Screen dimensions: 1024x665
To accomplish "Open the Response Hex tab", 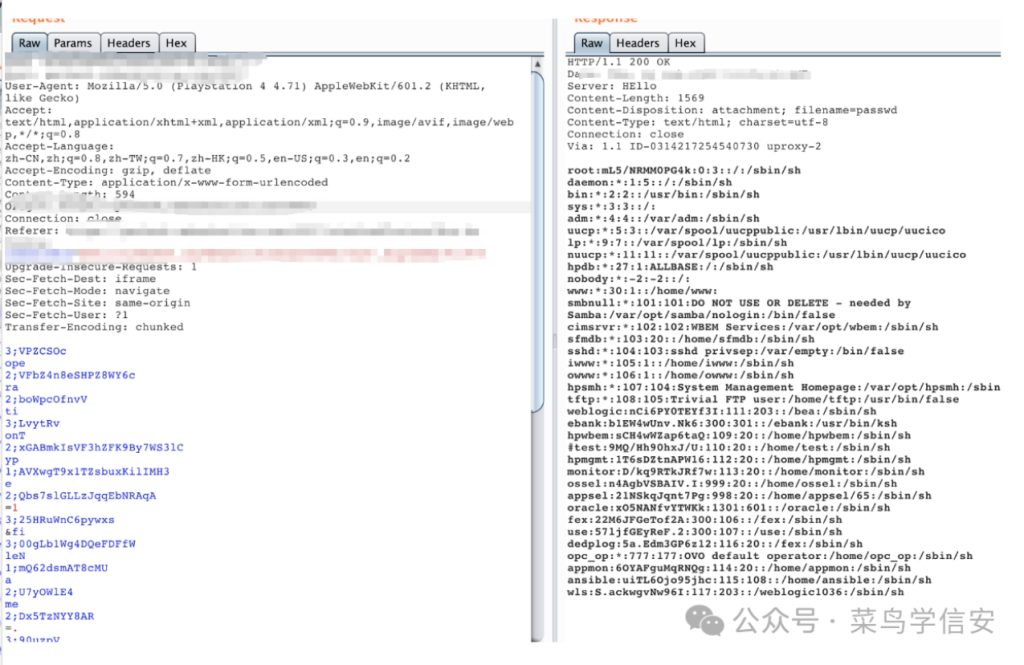I will (685, 43).
